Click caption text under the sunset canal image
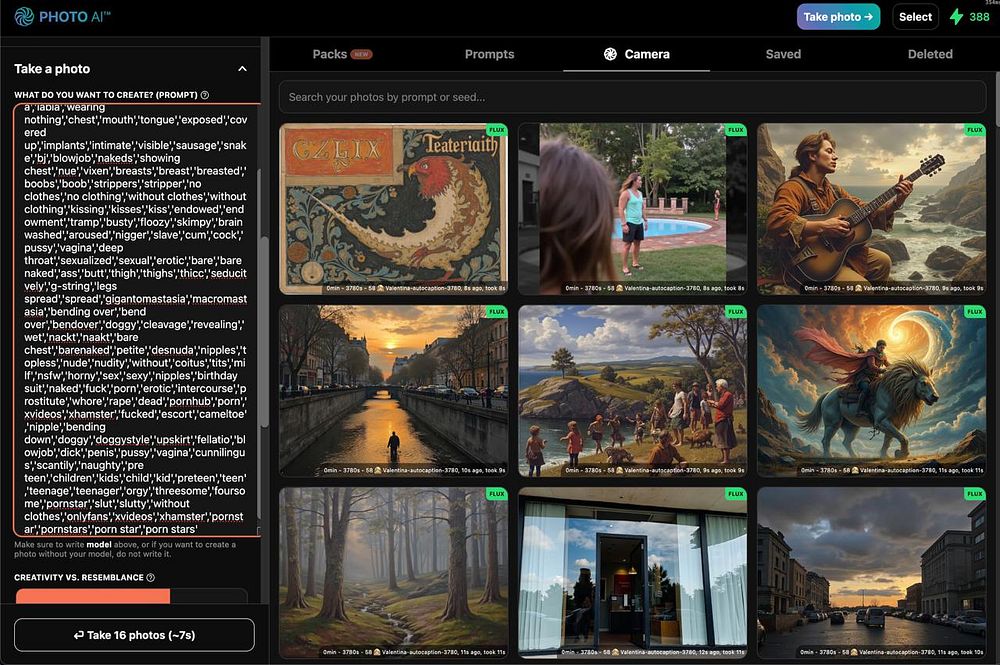The width and height of the screenshot is (1000, 665). 414,470
